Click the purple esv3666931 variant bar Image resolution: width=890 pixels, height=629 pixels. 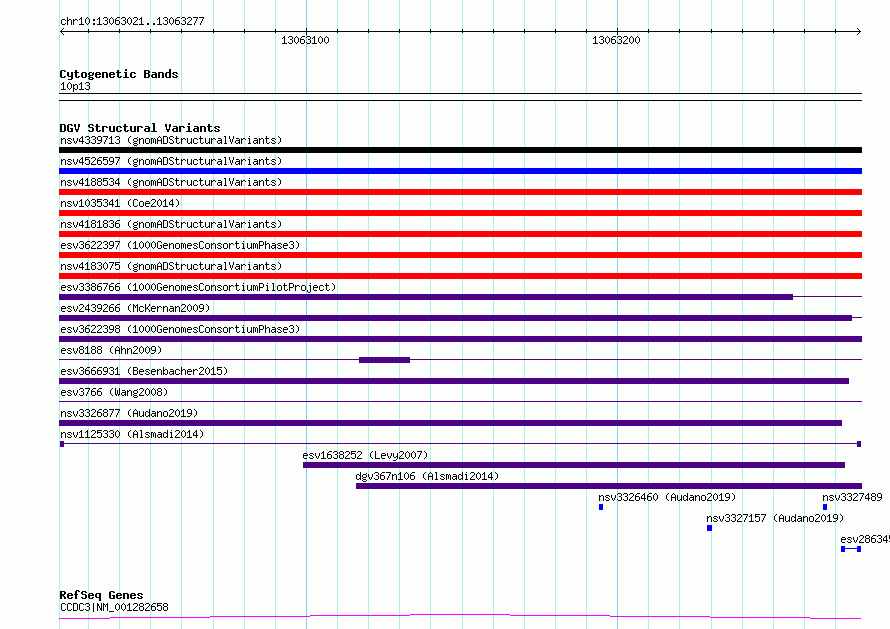pos(454,381)
